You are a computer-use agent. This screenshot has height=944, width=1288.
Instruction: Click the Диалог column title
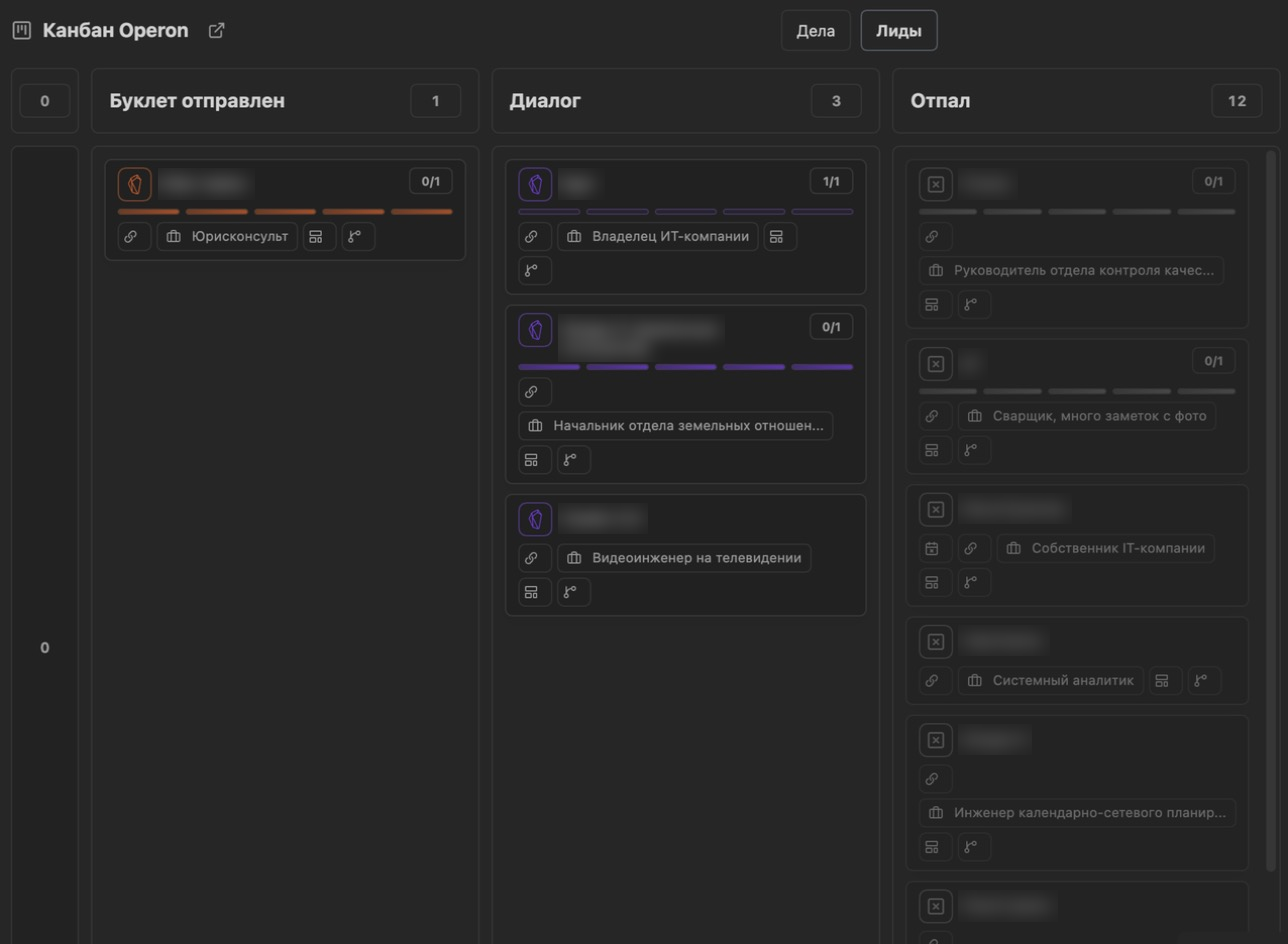tap(545, 101)
